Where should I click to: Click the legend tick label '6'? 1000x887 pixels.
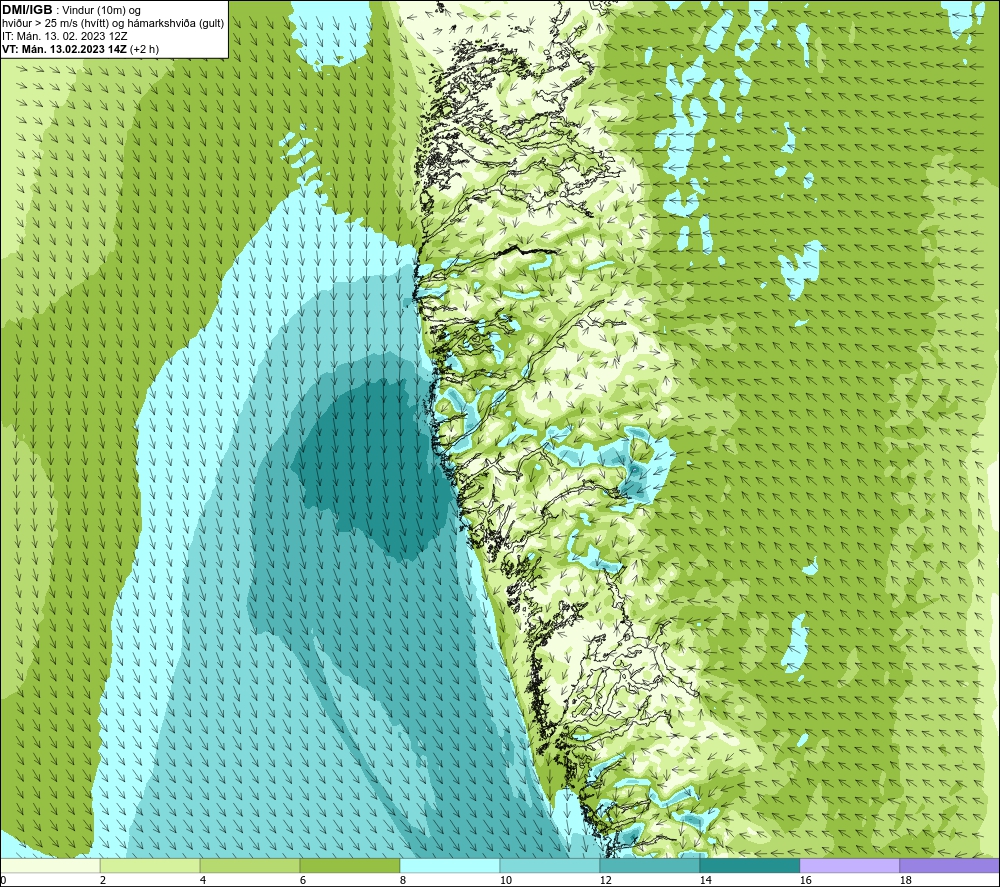(302, 881)
